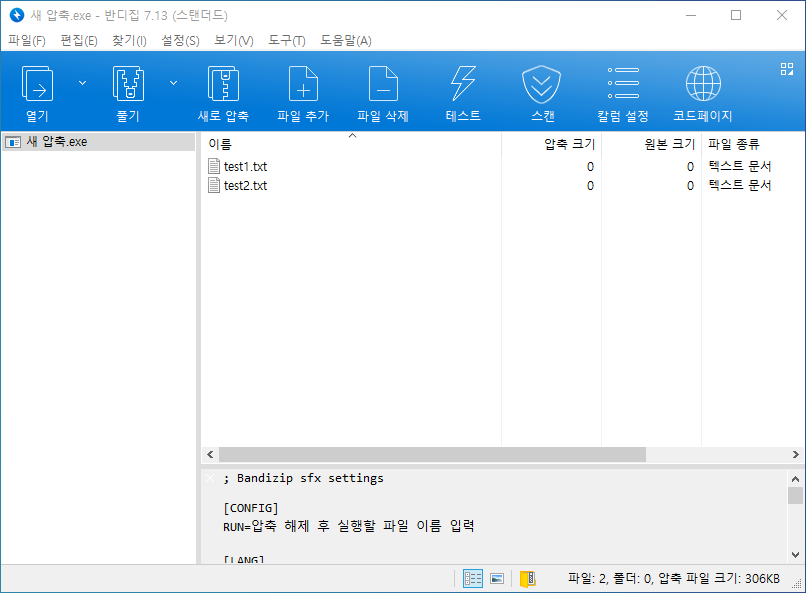This screenshot has width=806, height=593.
Task: Sort by the 이름 column header
Action: tap(352, 144)
